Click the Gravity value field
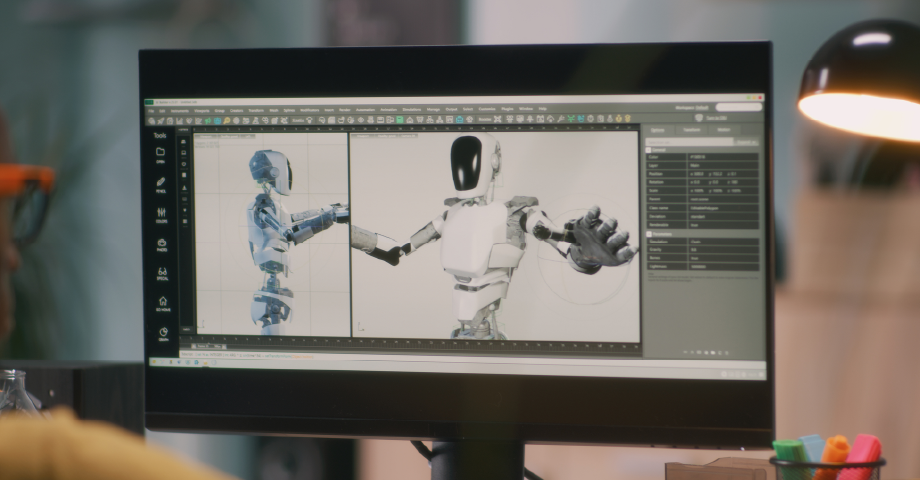Screen dimensions: 920x480 pos(723,249)
